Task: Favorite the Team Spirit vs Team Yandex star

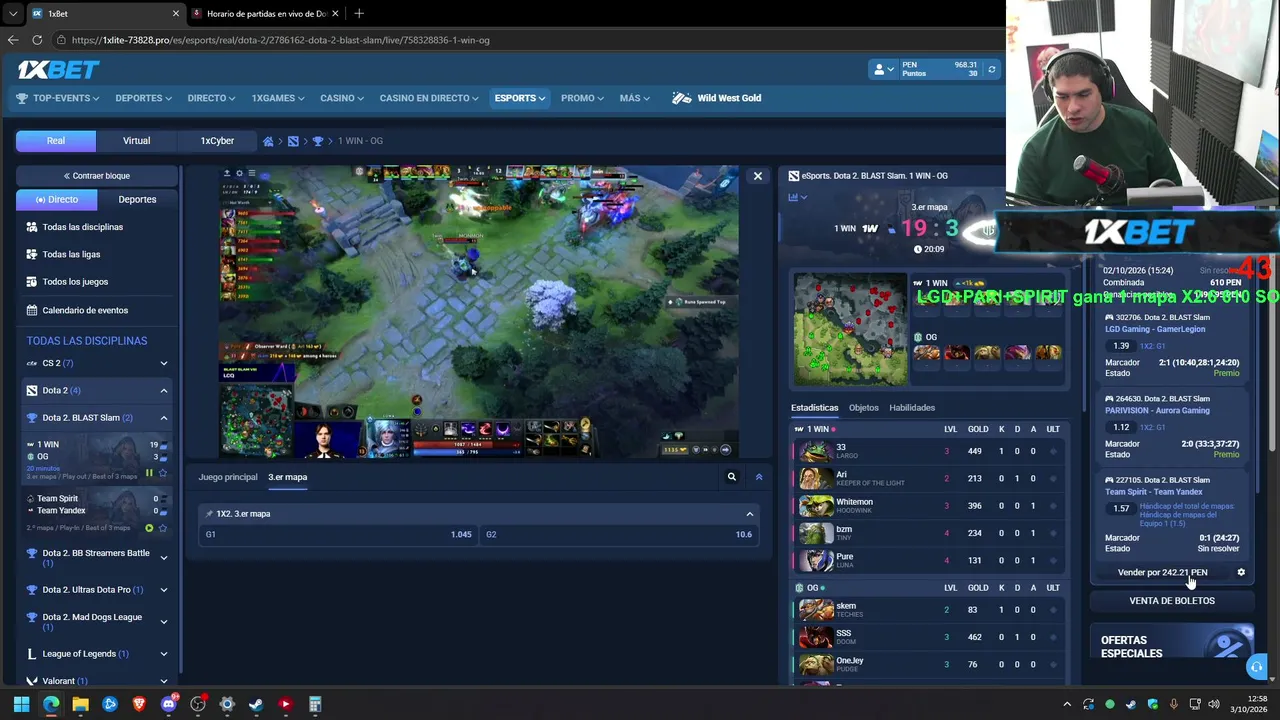Action: 163,528
